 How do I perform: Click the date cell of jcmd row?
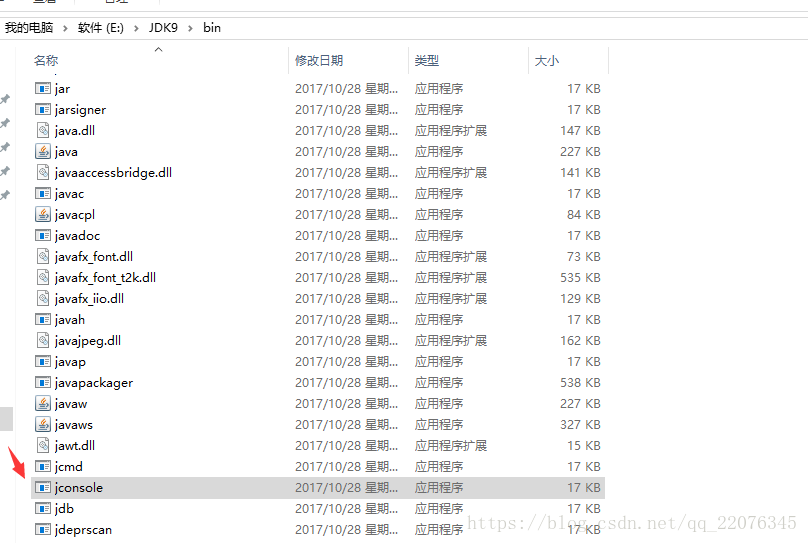click(346, 467)
